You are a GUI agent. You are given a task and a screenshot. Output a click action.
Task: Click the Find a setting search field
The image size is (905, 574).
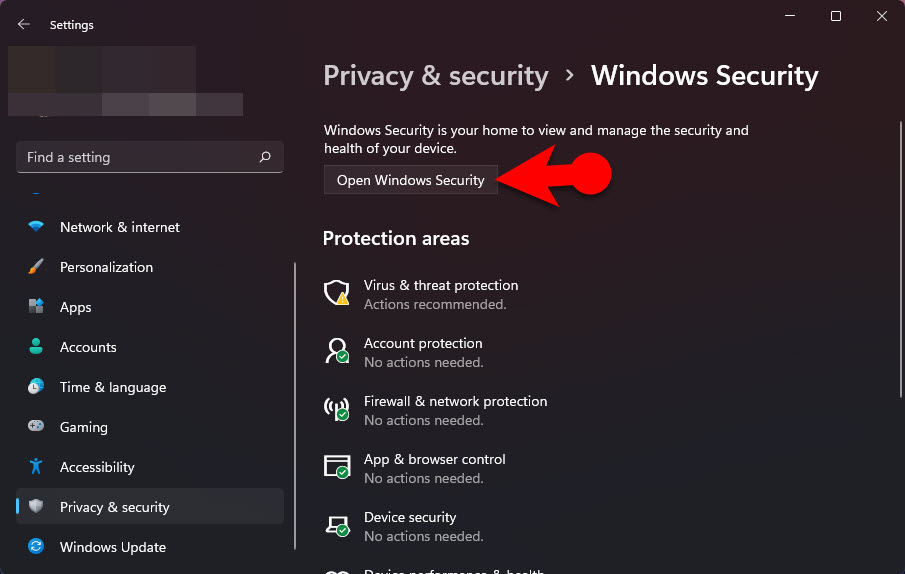click(150, 157)
